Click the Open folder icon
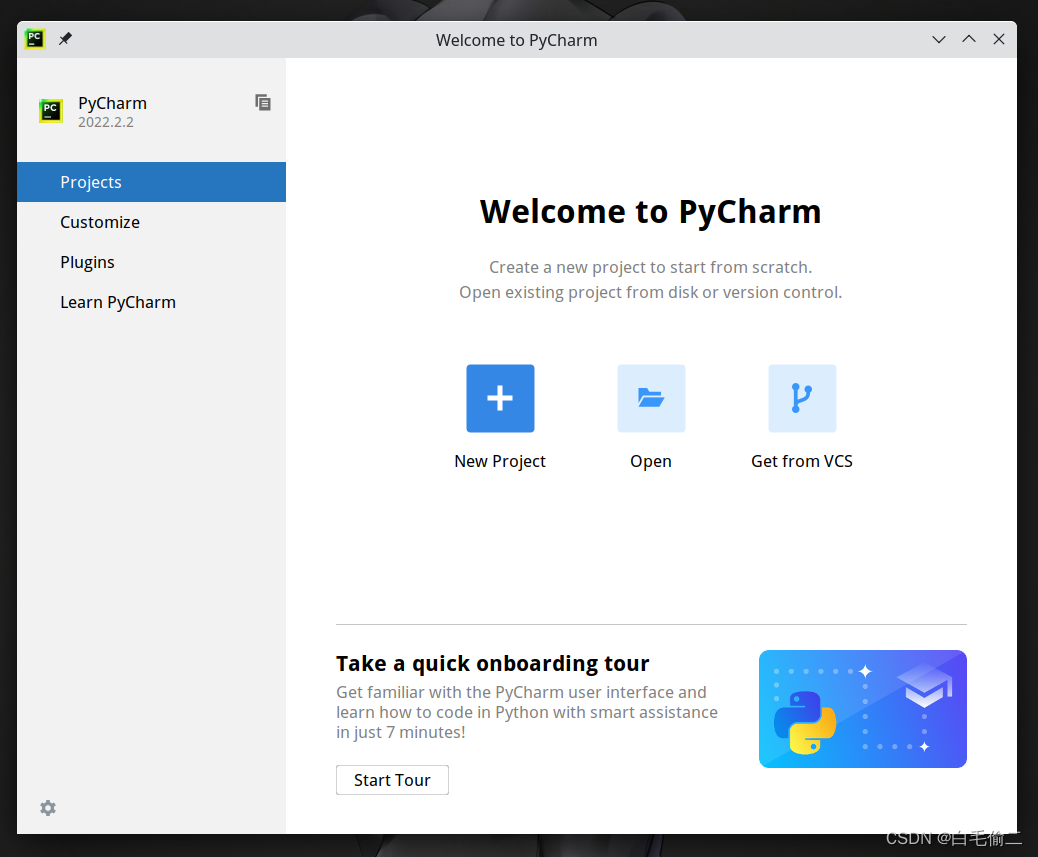This screenshot has height=857, width=1038. tap(651, 398)
